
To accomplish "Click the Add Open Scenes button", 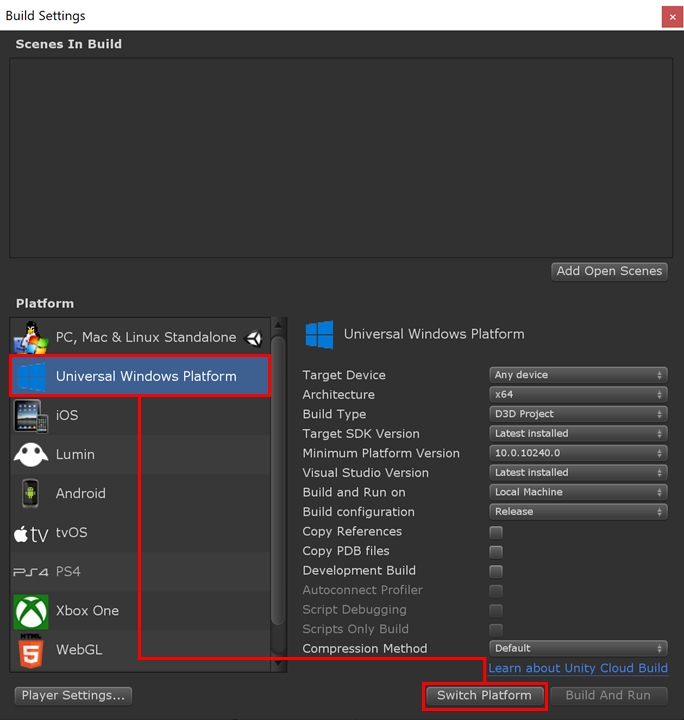I will click(609, 271).
